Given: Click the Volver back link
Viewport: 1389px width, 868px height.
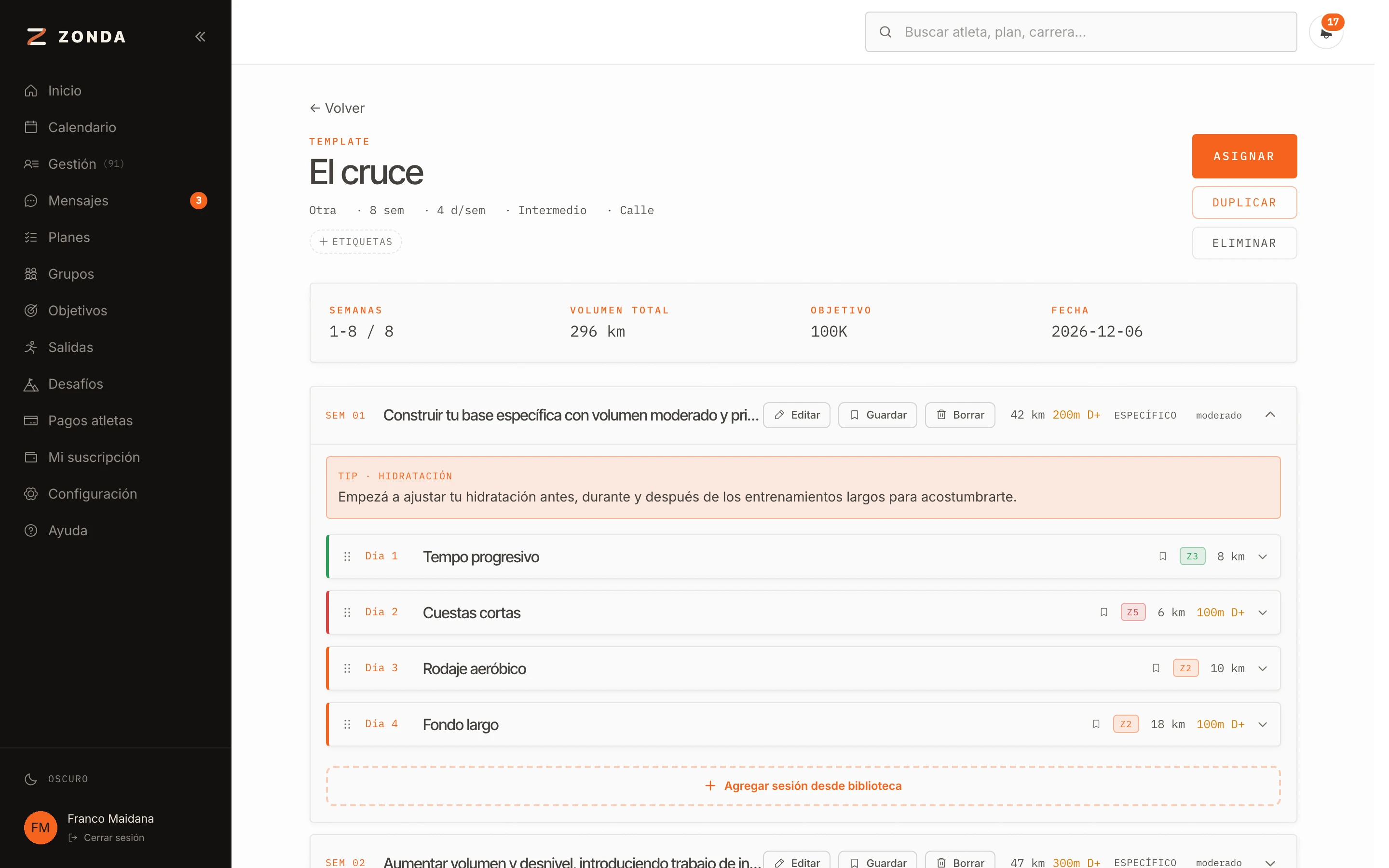Looking at the screenshot, I should tap(337, 108).
